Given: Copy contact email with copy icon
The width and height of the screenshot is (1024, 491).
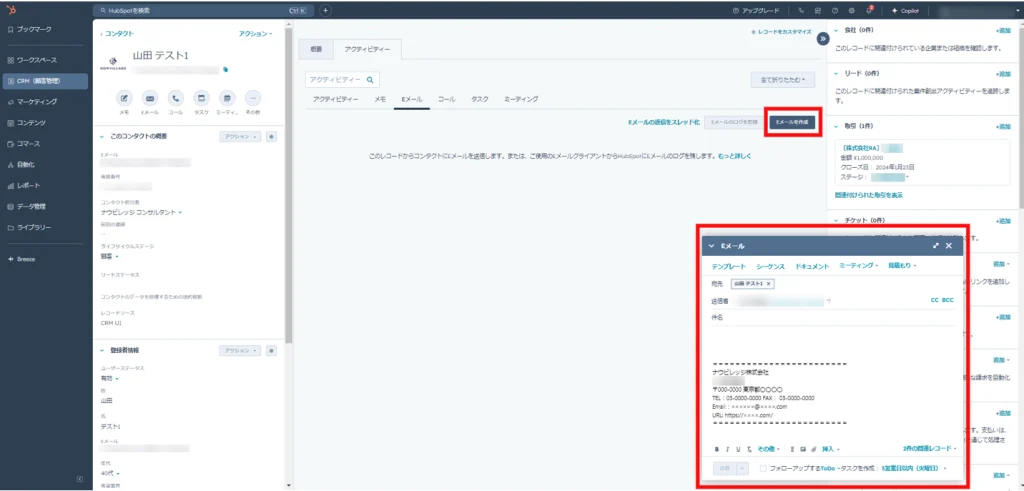Looking at the screenshot, I should pos(225,69).
